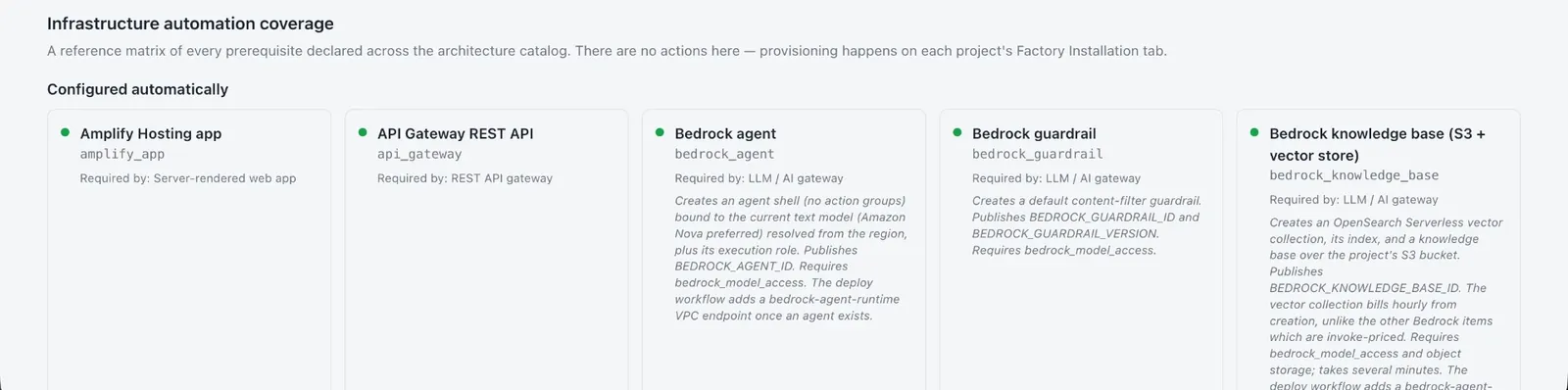Click green status dot beside Amplify Hosting app

pos(65,132)
